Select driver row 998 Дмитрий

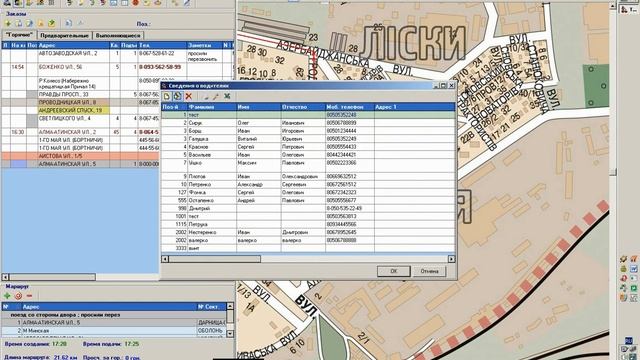tap(308, 208)
